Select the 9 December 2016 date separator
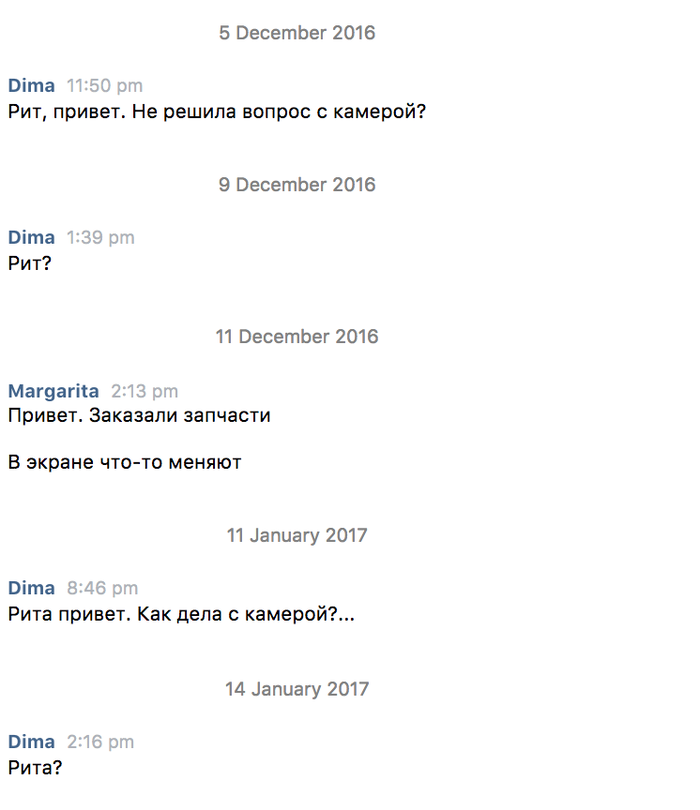Screen dimensions: 700x810 pyautogui.click(x=297, y=185)
